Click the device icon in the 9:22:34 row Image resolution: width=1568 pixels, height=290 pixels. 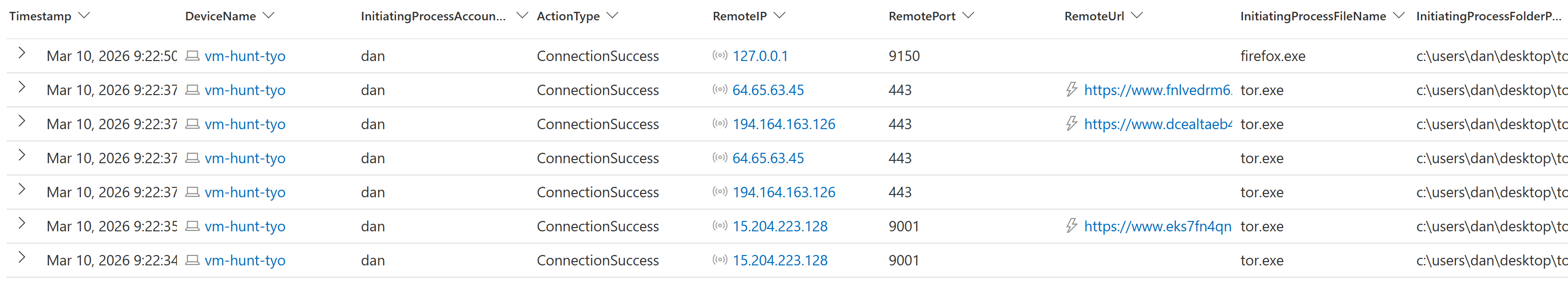click(193, 261)
